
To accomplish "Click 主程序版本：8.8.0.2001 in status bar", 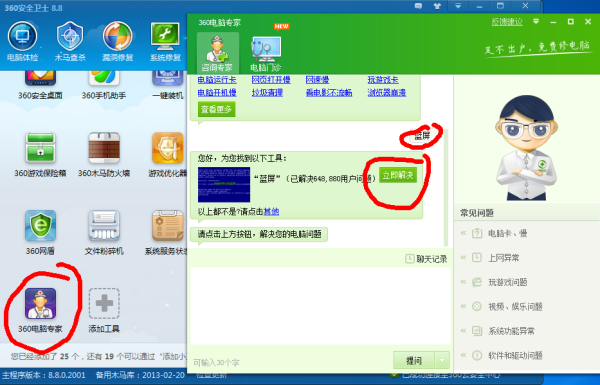I will [x=44, y=375].
